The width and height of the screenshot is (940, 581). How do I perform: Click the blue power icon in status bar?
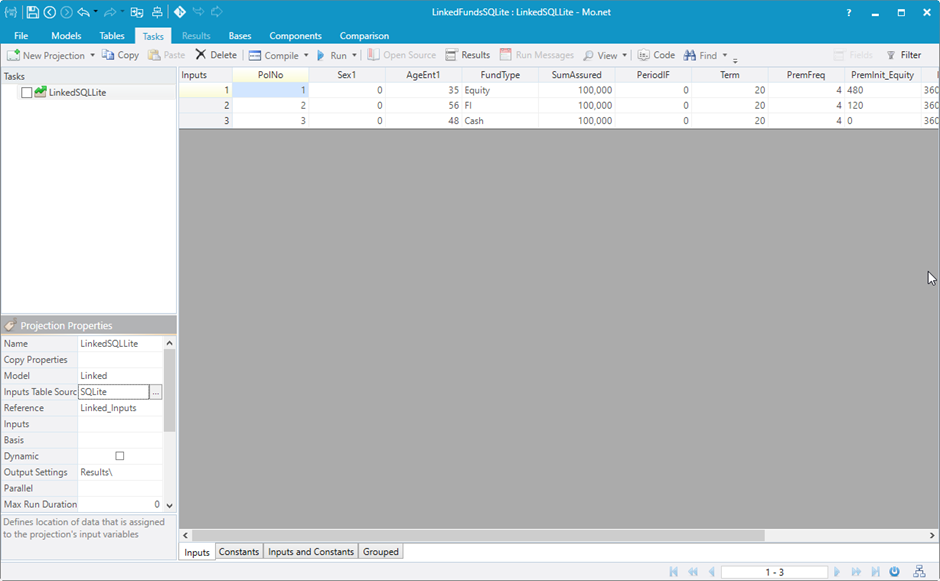(x=895, y=572)
